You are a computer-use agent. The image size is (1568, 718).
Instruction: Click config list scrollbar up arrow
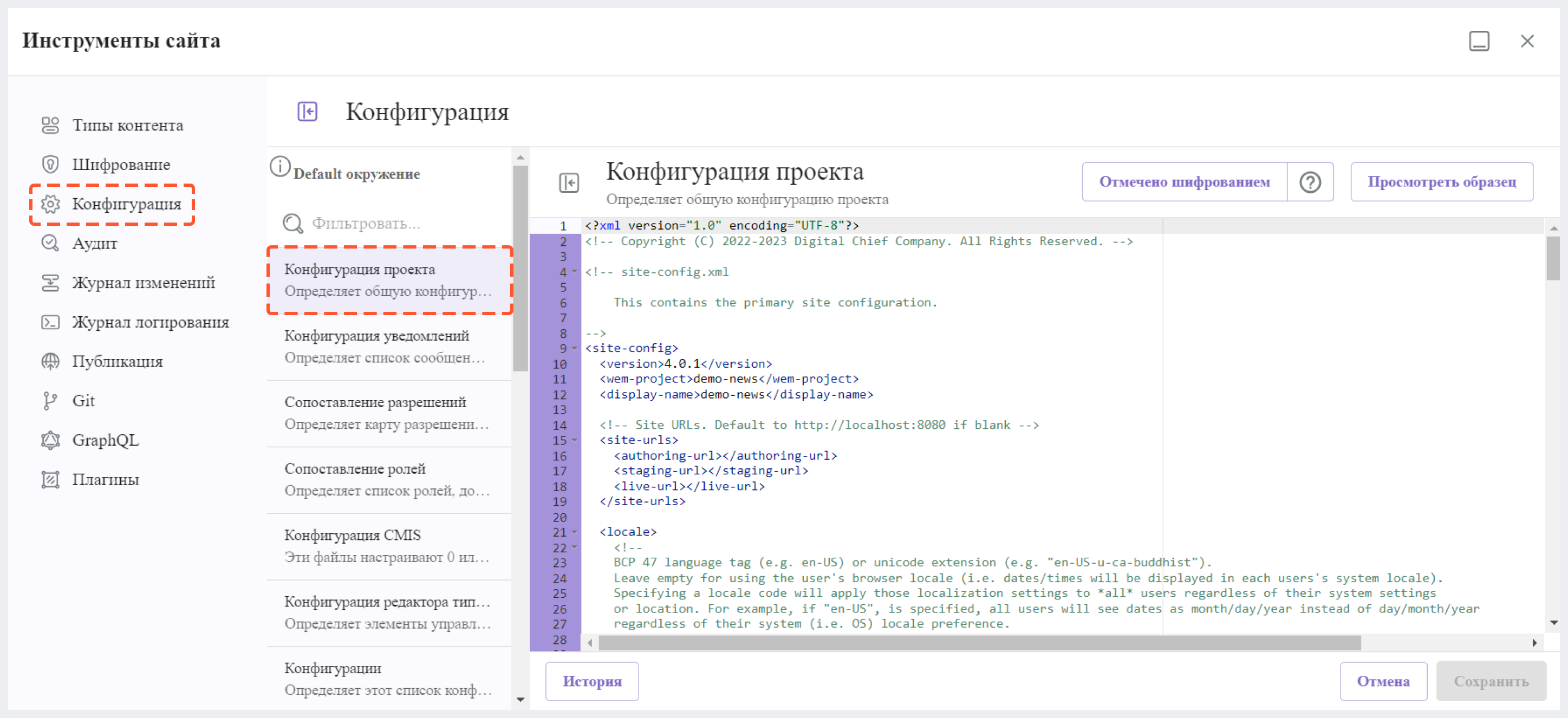(520, 158)
